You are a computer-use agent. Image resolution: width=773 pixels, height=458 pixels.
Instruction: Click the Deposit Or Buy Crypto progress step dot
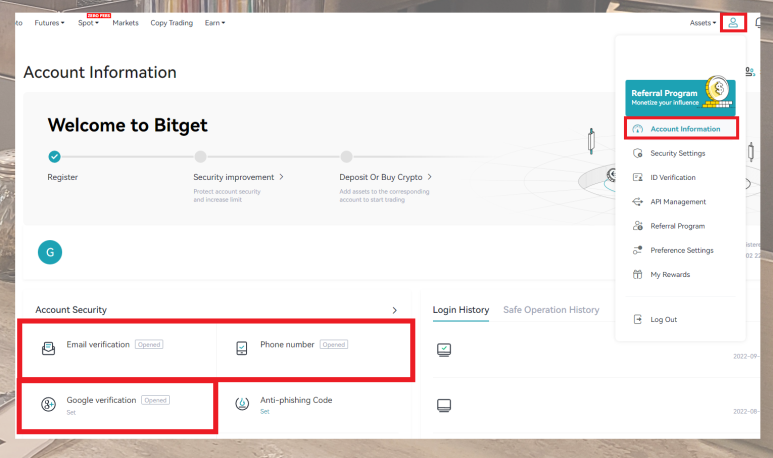click(x=347, y=157)
